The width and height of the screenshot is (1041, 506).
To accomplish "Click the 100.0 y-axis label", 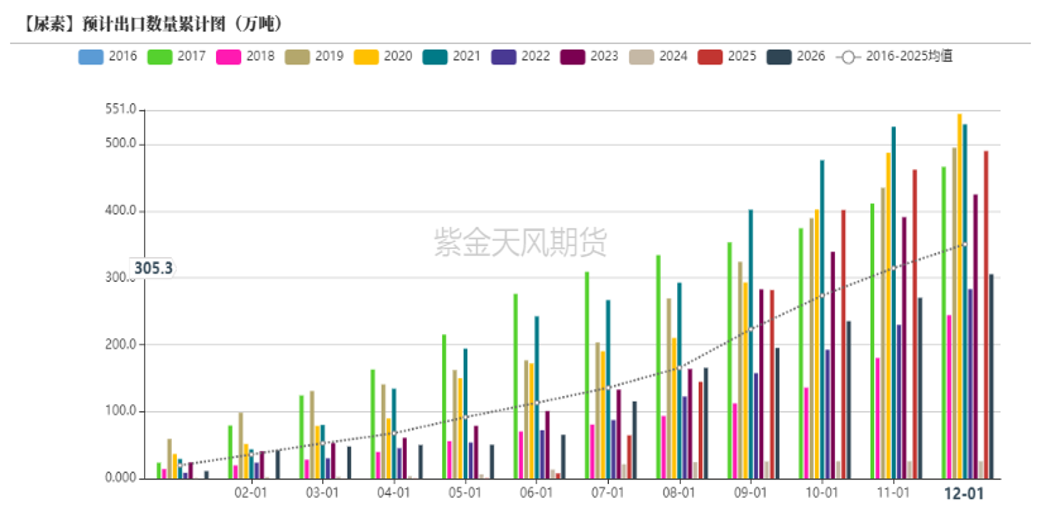I will 122,412.
